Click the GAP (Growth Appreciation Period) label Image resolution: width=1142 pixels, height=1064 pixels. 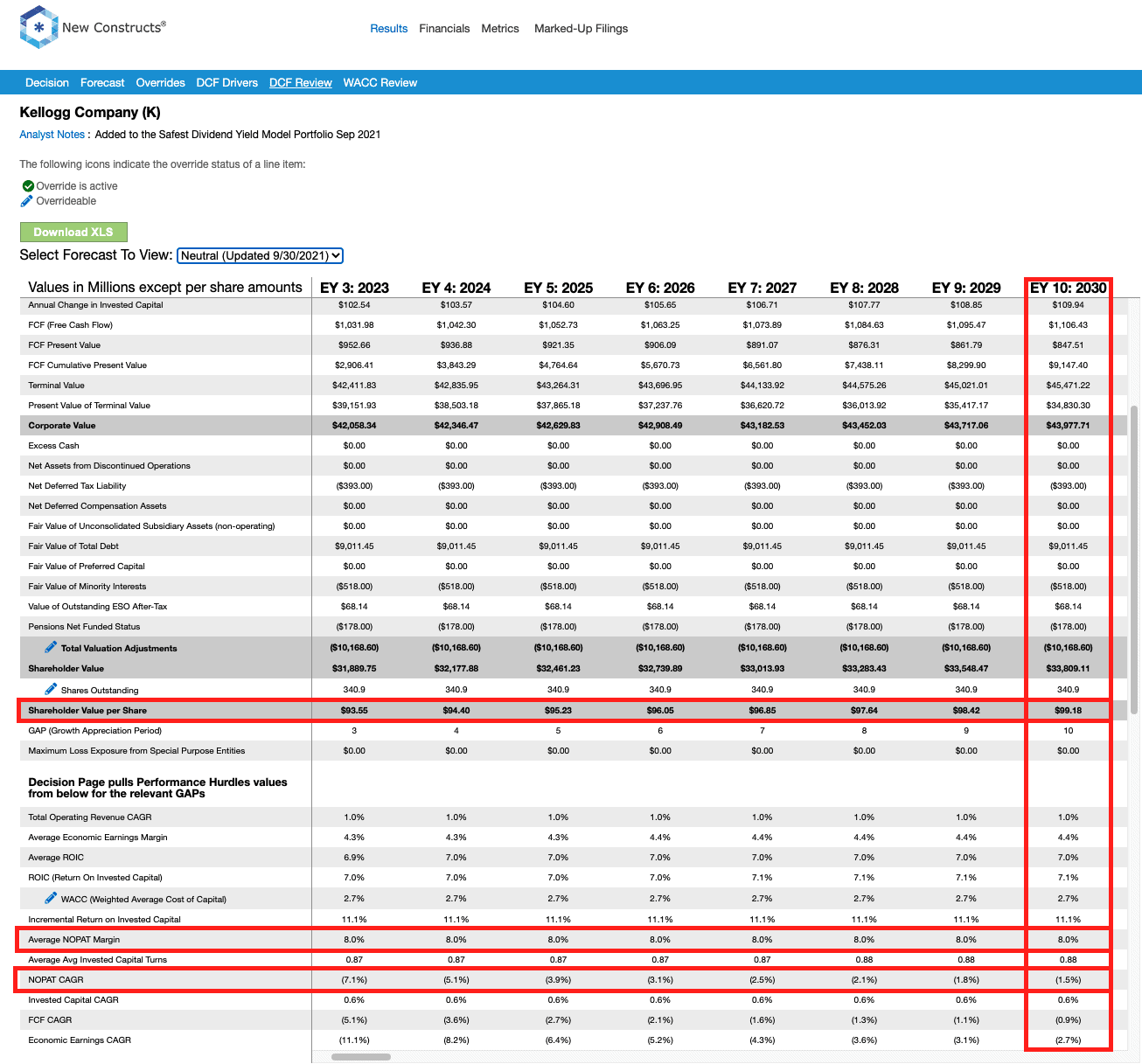point(95,731)
